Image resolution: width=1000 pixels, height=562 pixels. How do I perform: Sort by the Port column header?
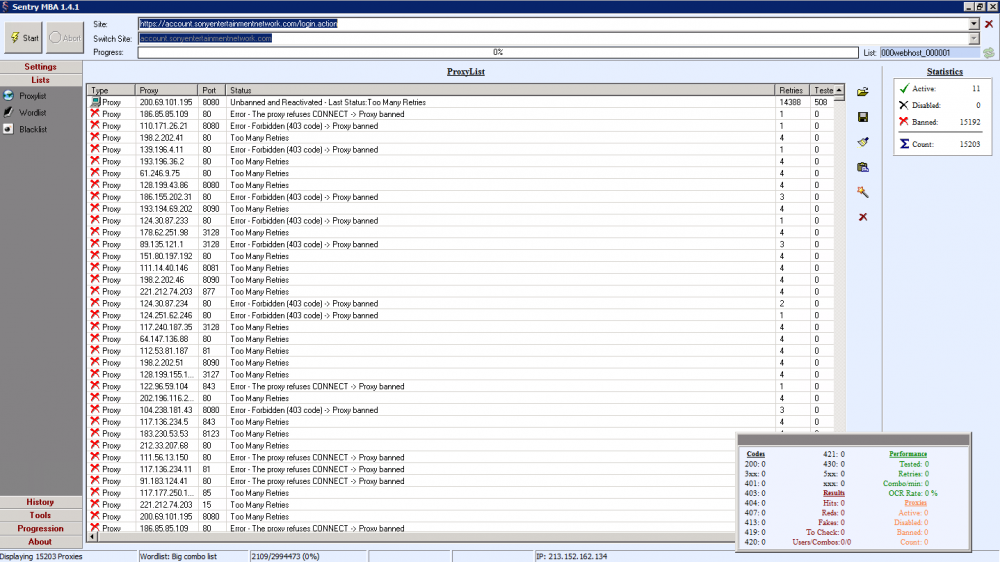click(211, 90)
